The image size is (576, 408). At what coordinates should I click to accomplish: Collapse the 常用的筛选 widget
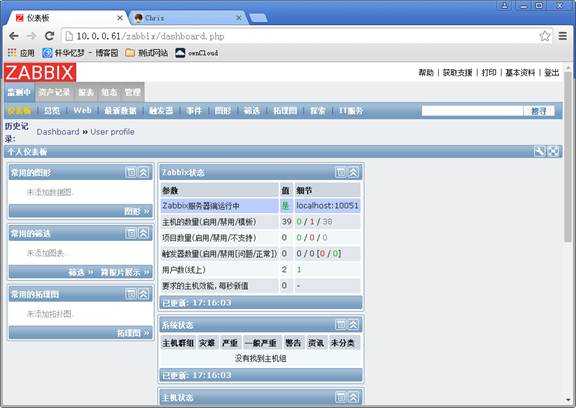pos(144,233)
